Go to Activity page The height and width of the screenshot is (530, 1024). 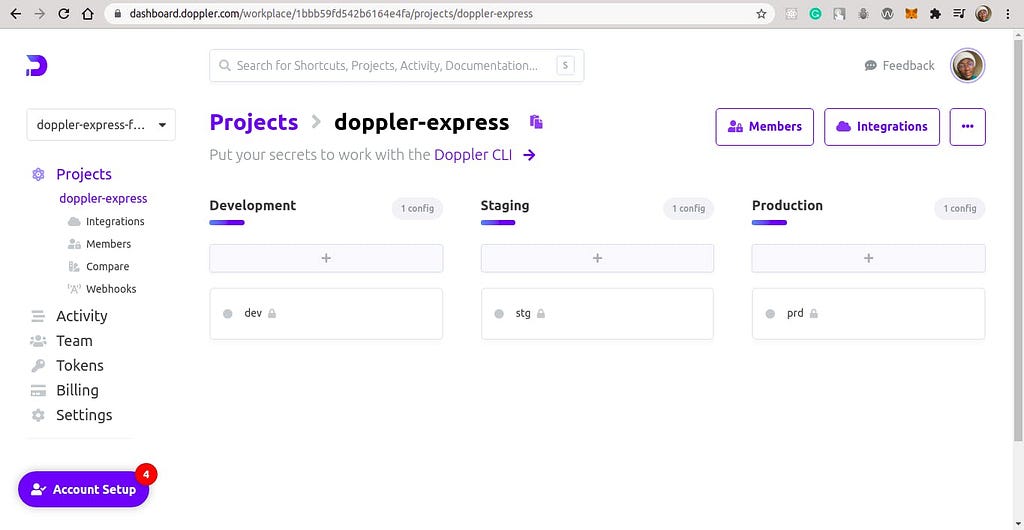(82, 316)
